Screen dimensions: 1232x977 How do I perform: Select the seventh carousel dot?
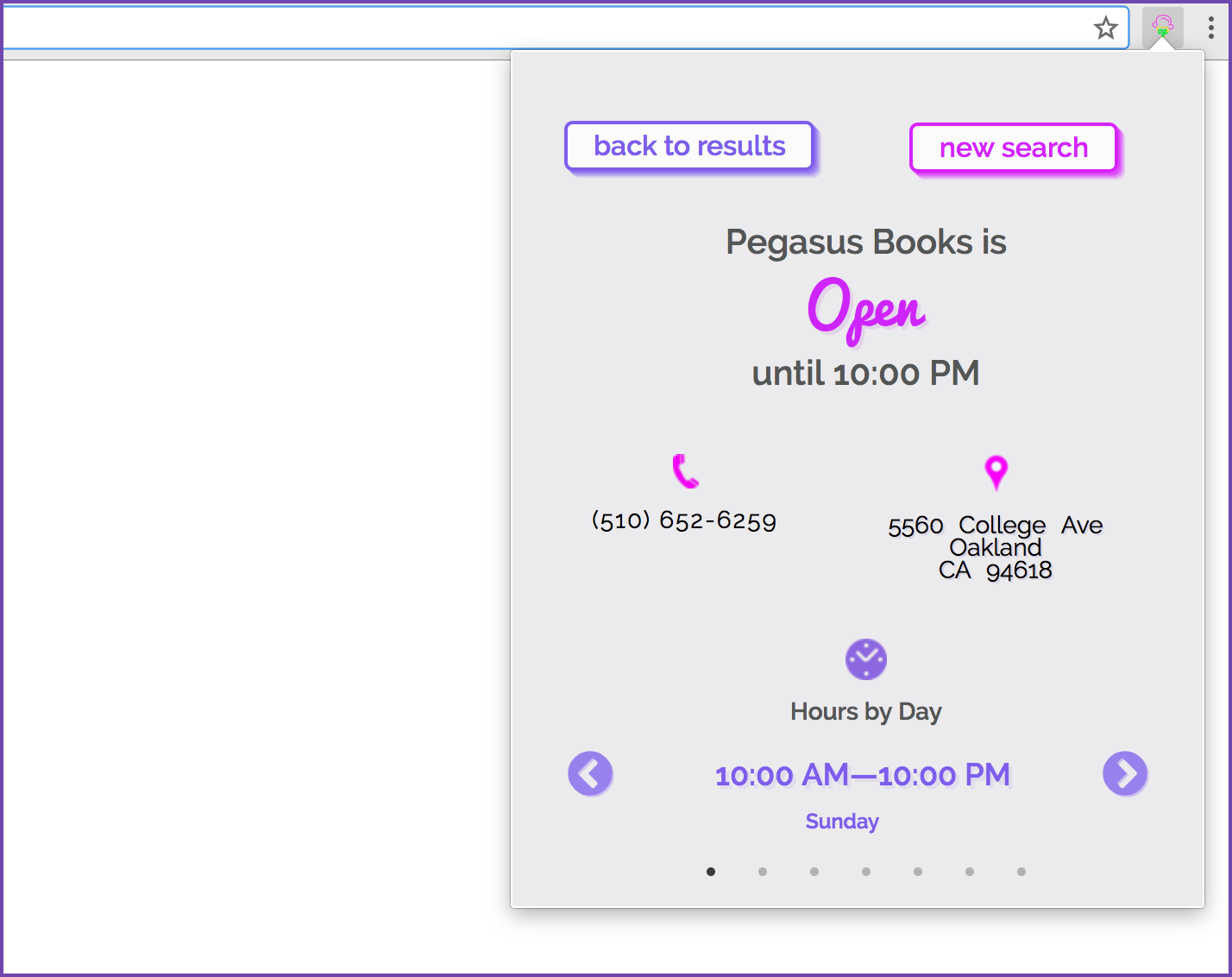tap(1021, 872)
